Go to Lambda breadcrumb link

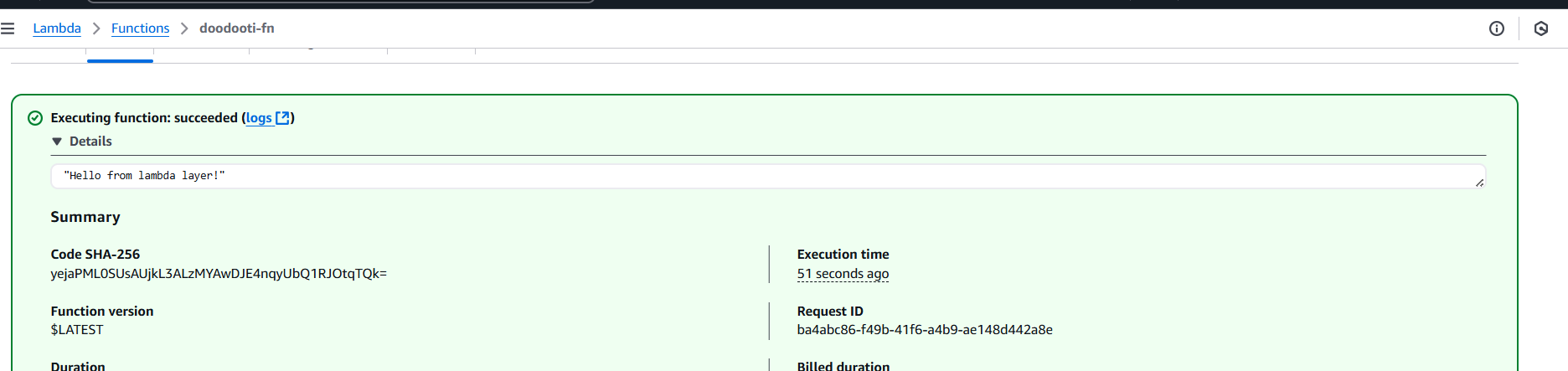(x=57, y=28)
